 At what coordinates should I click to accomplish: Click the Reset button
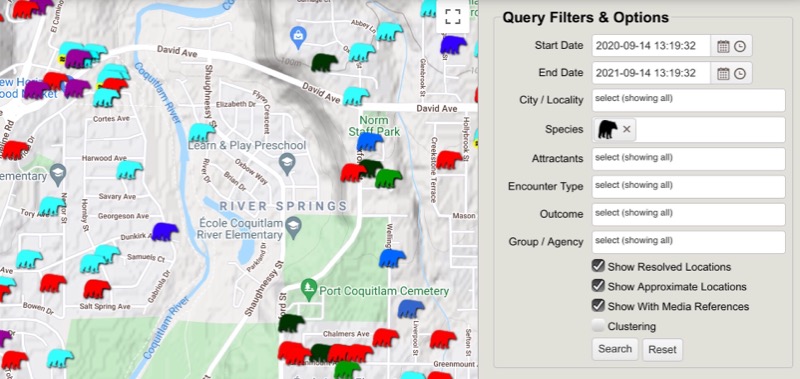pyautogui.click(x=662, y=350)
